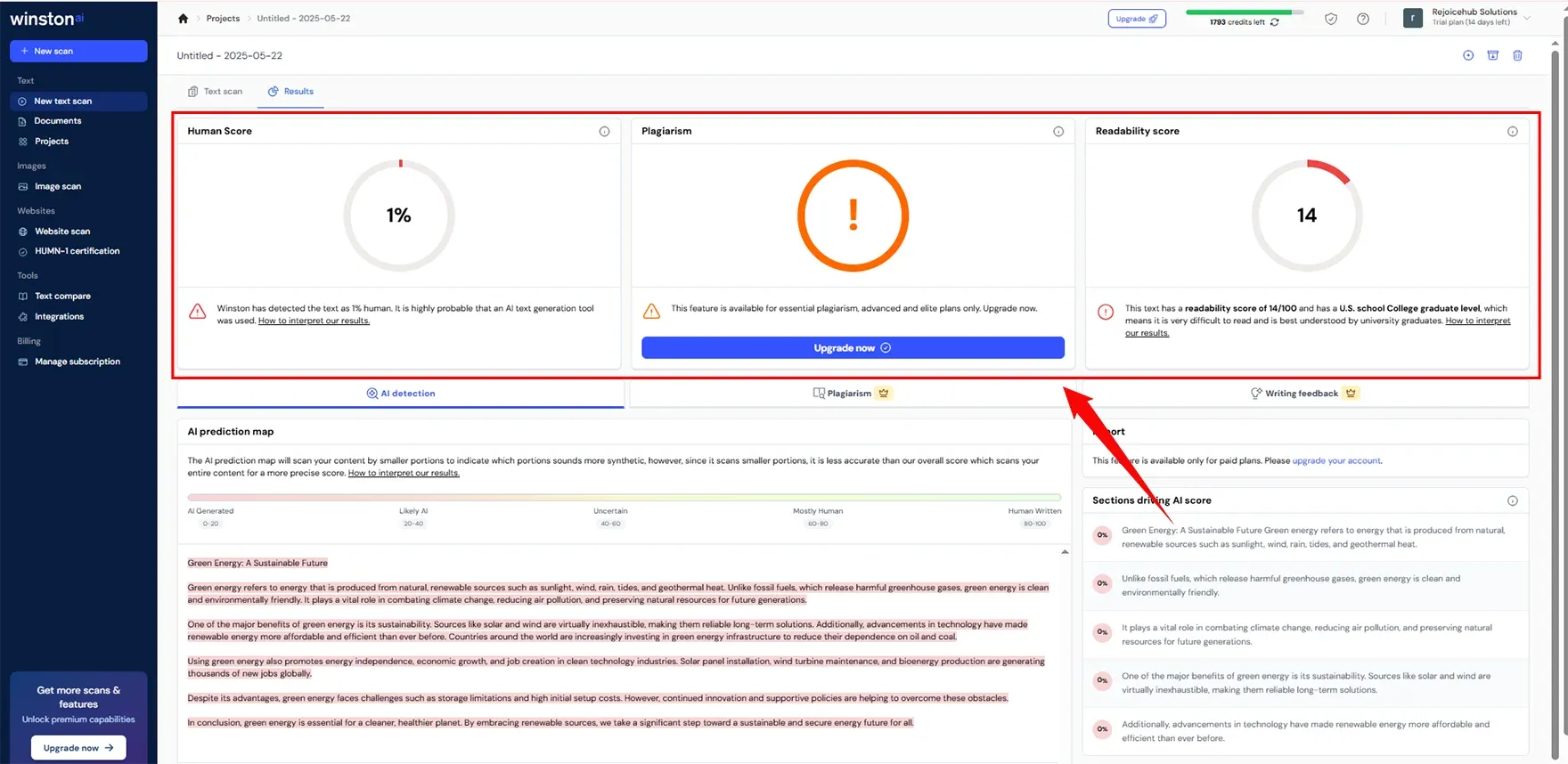Click the Human Score info icon
The width and height of the screenshot is (1568, 764).
tap(604, 132)
